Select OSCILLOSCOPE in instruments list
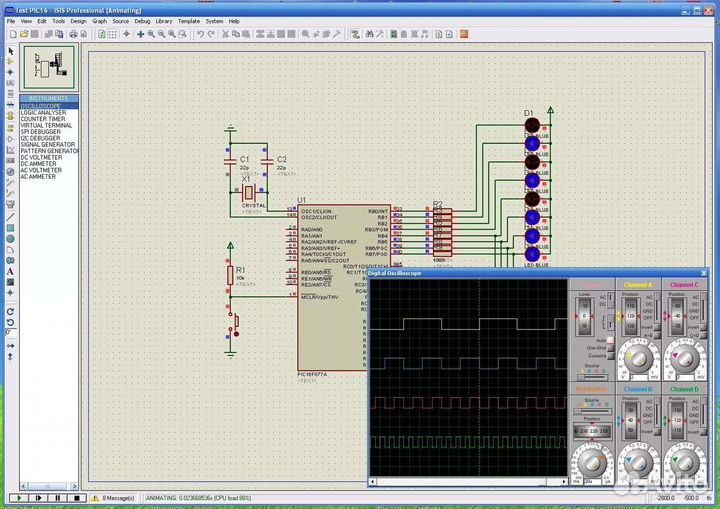This screenshot has width=720, height=509. coord(49,106)
